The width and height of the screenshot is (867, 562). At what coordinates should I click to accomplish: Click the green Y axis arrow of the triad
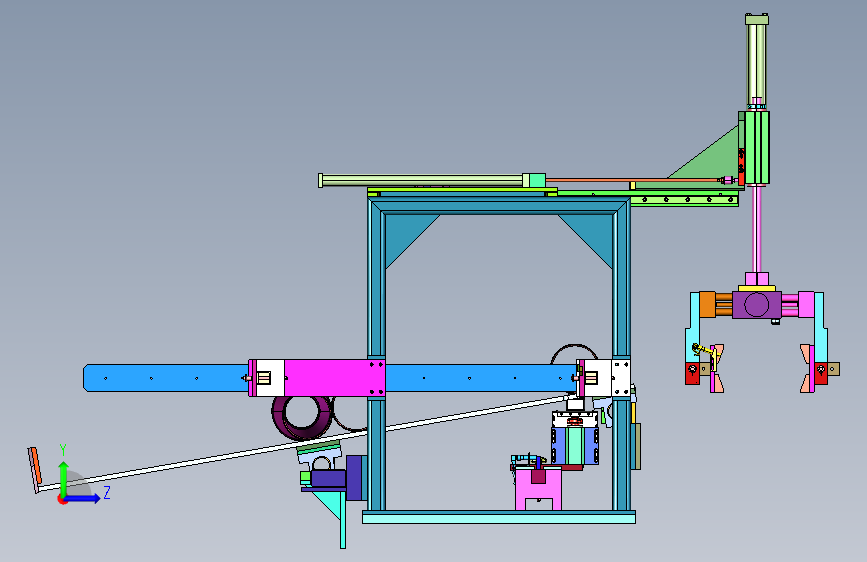point(63,478)
